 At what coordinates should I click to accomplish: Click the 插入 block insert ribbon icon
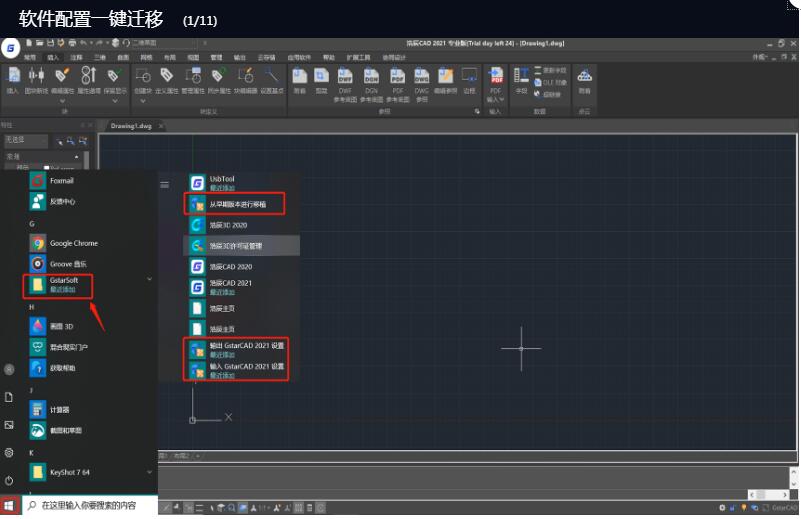tap(13, 81)
